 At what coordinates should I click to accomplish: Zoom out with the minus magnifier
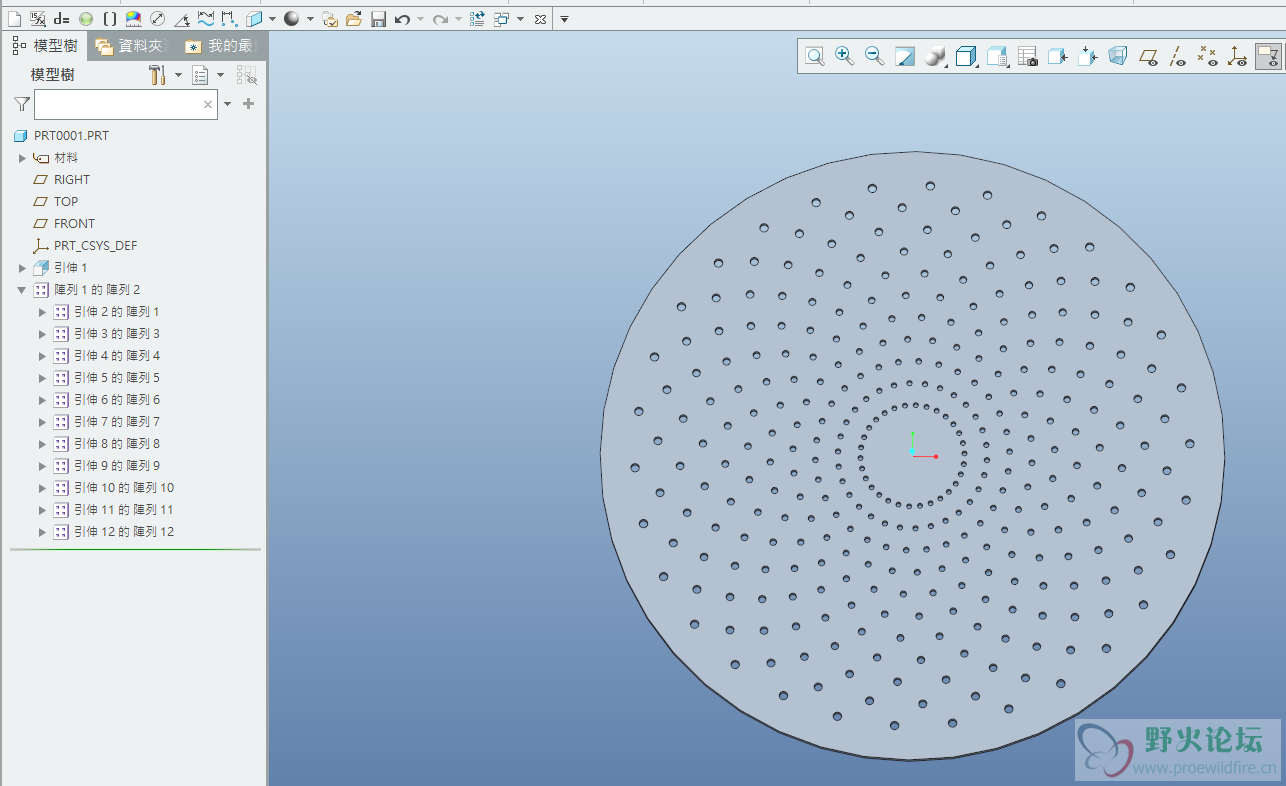point(874,57)
